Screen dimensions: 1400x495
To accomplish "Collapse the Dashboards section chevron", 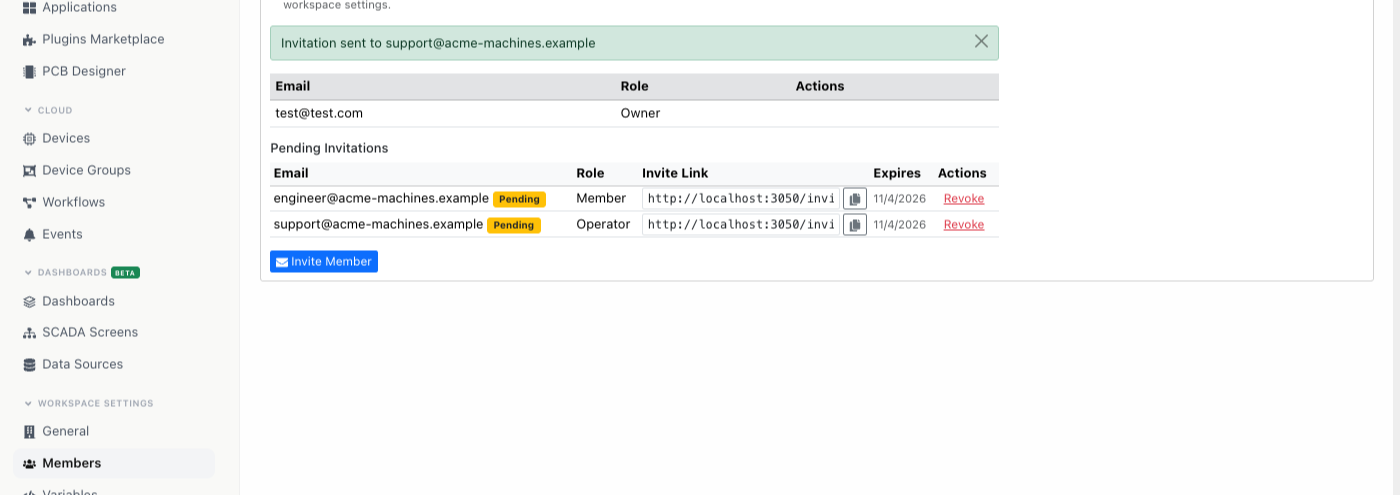I will 28,272.
